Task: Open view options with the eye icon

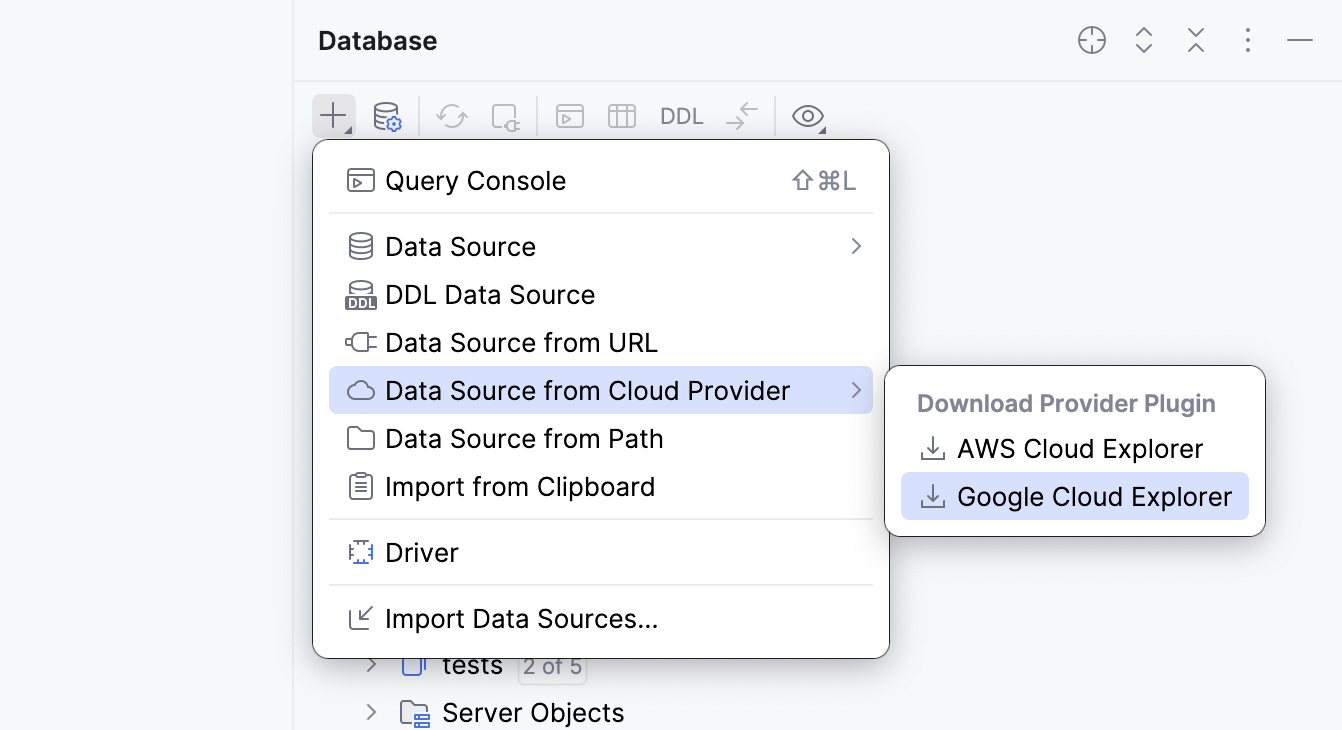Action: tap(806, 115)
